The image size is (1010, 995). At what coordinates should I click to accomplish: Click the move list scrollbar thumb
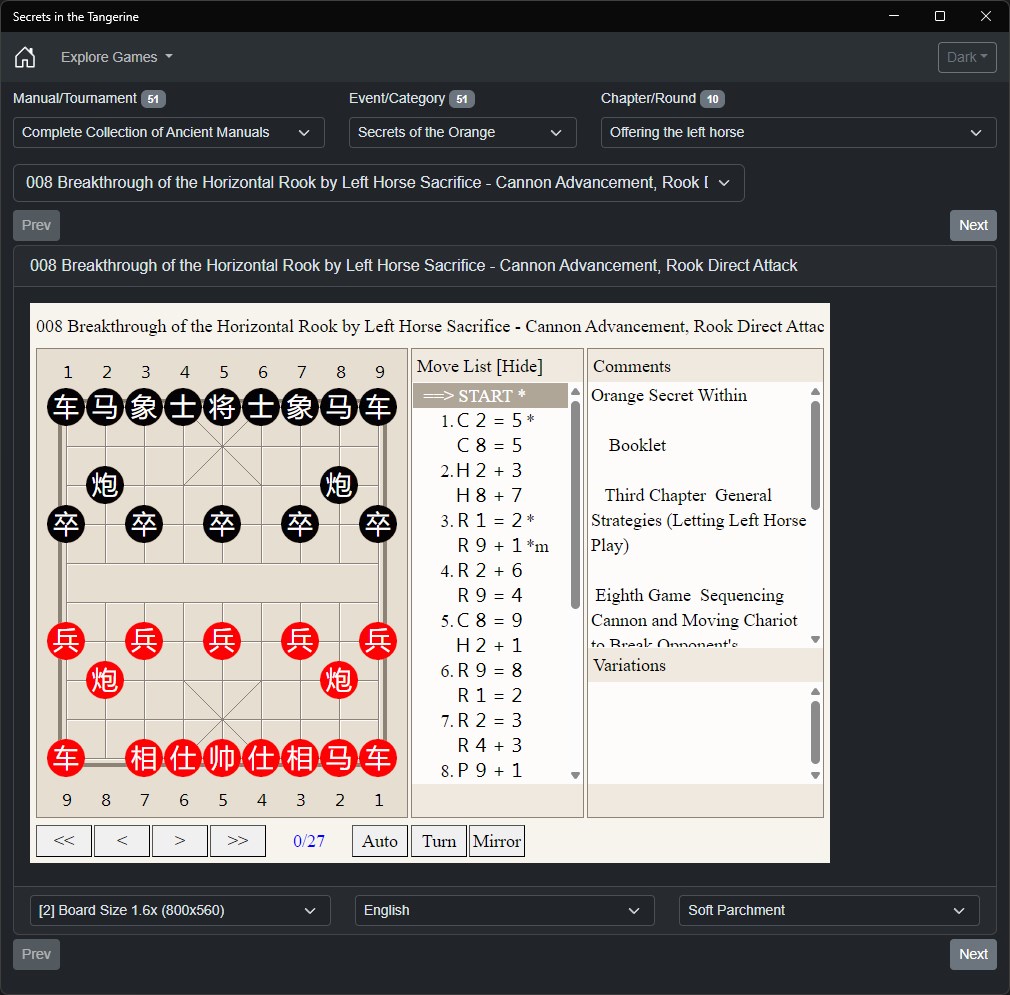[x=575, y=505]
